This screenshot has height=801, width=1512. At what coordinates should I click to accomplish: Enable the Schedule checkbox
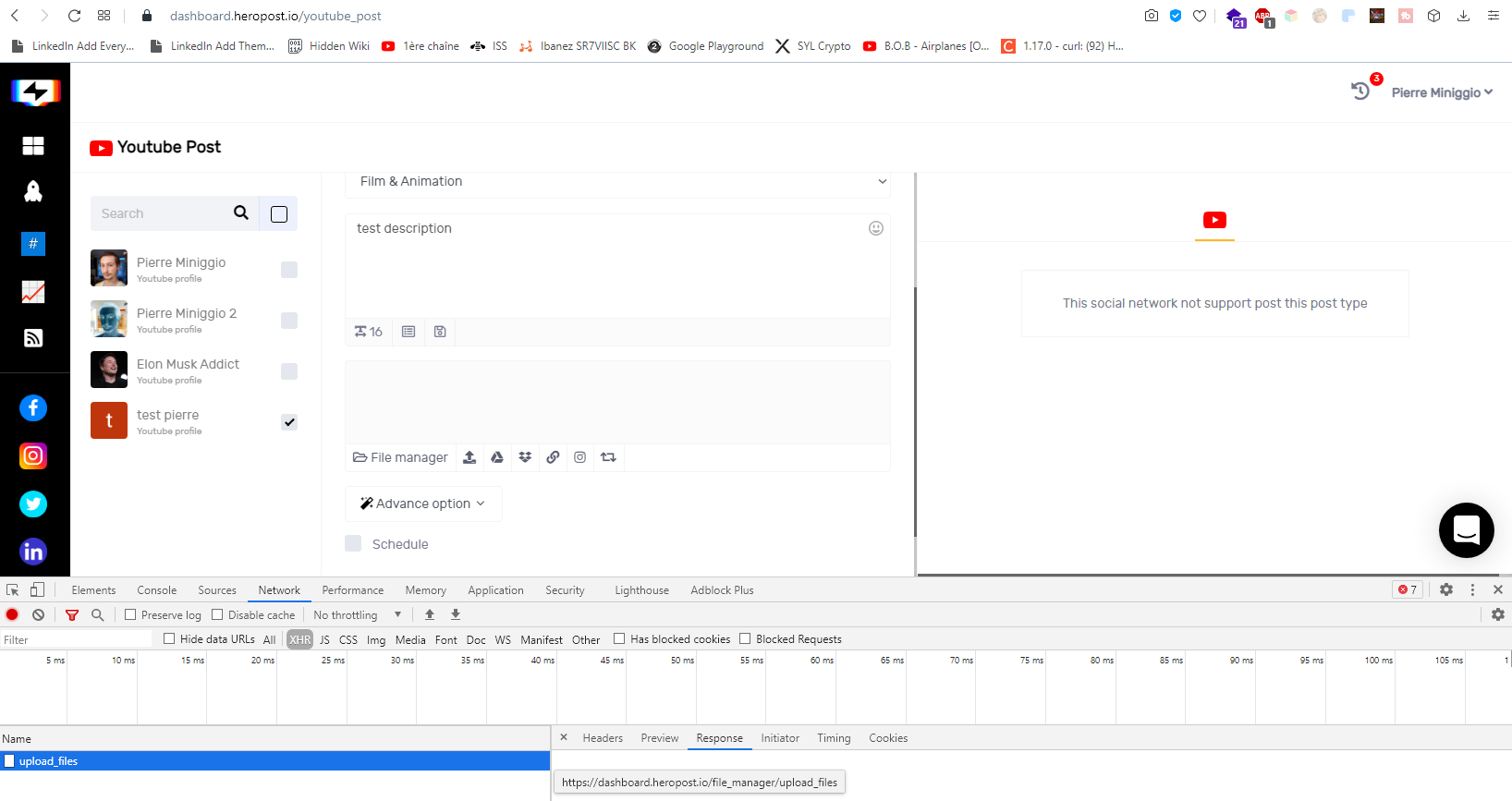[x=353, y=543]
